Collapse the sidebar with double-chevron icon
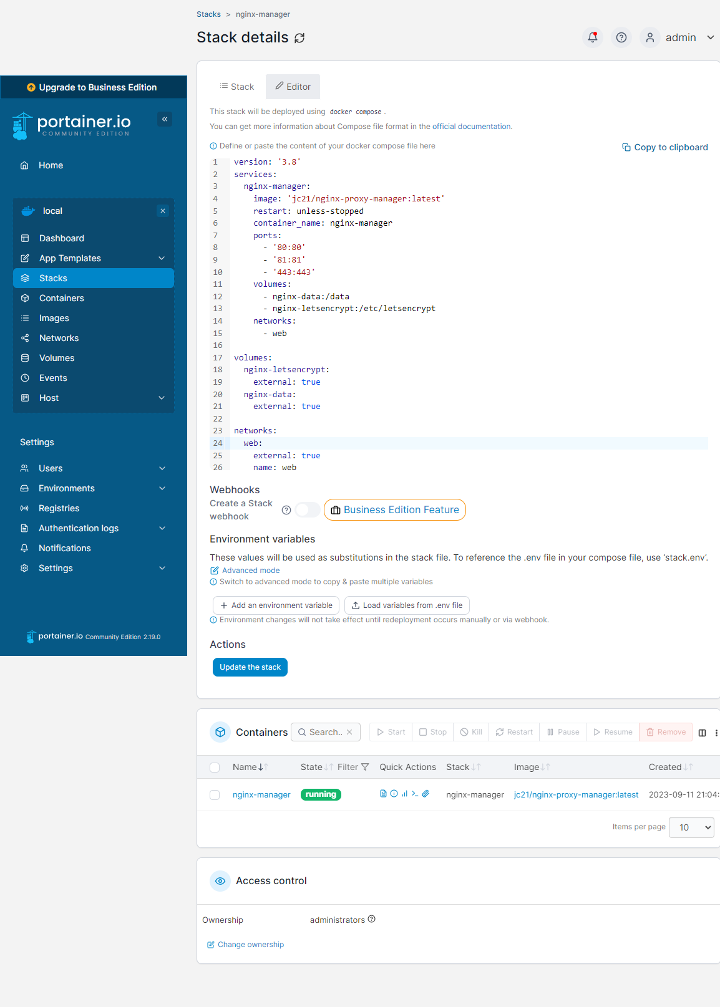 tap(165, 119)
